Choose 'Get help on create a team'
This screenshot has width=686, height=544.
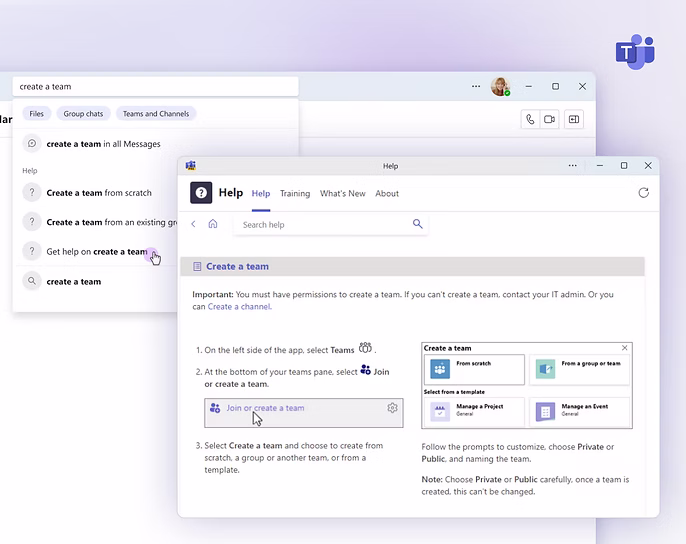coord(99,251)
